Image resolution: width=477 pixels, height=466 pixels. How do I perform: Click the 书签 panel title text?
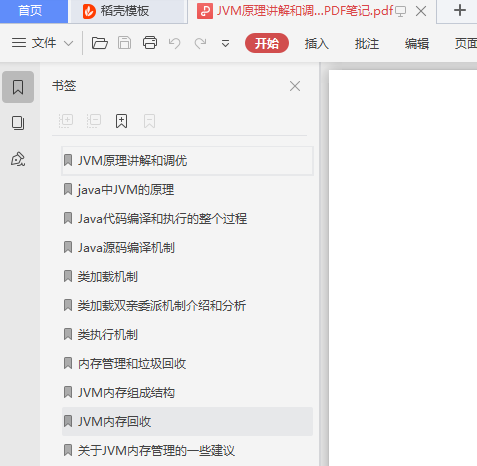click(64, 86)
